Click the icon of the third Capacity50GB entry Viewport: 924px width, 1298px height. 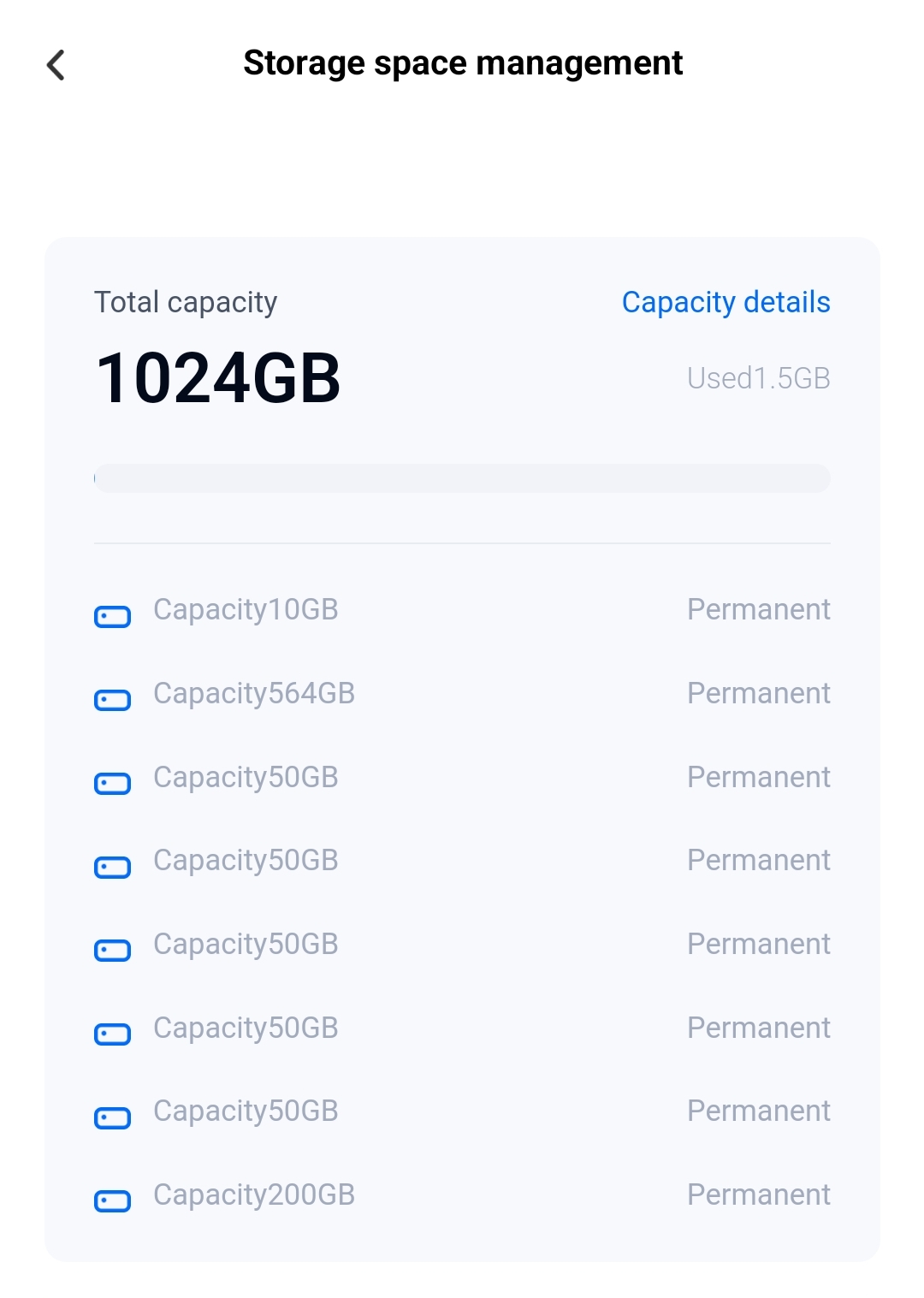click(112, 950)
